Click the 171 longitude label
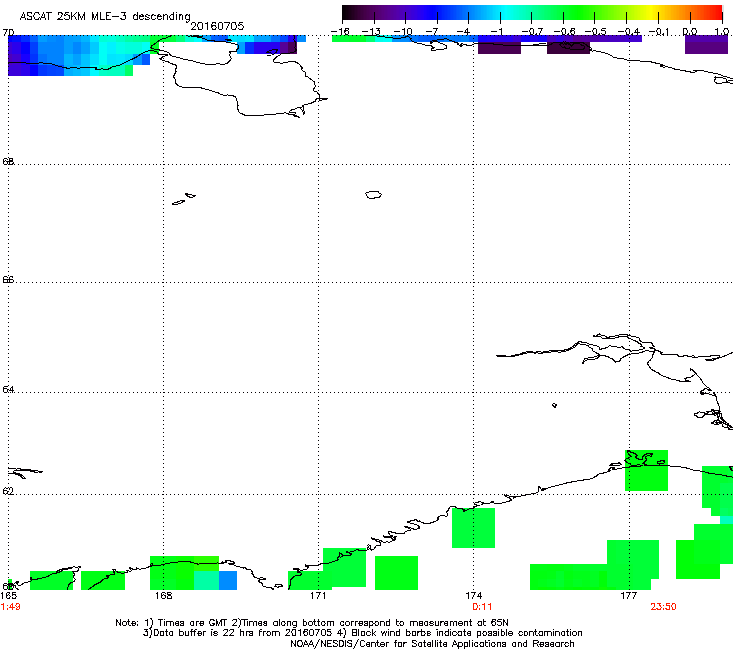This screenshot has height=650, width=740. coord(318,596)
